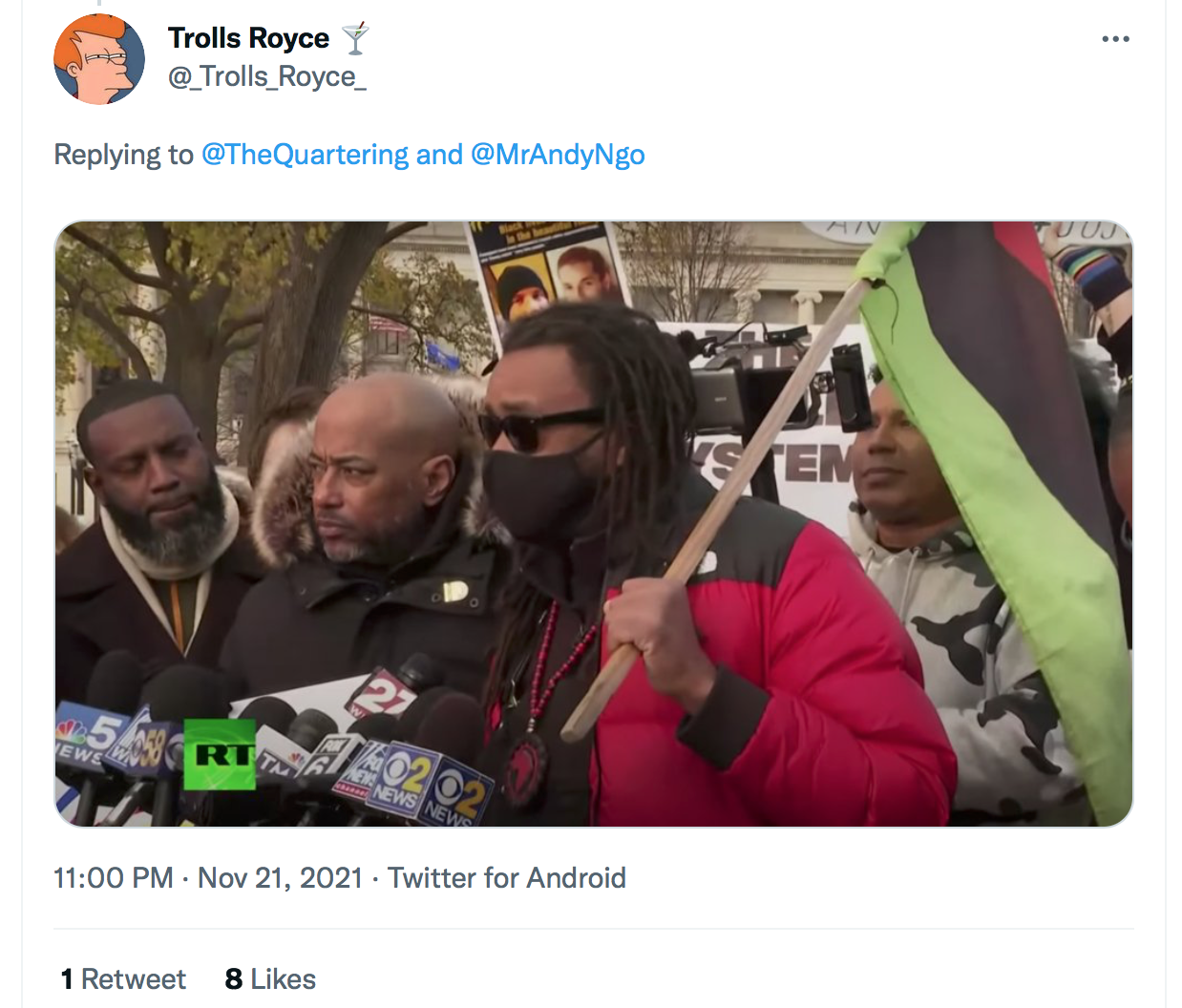Click the CBS 2 News microphone flag

click(431, 786)
